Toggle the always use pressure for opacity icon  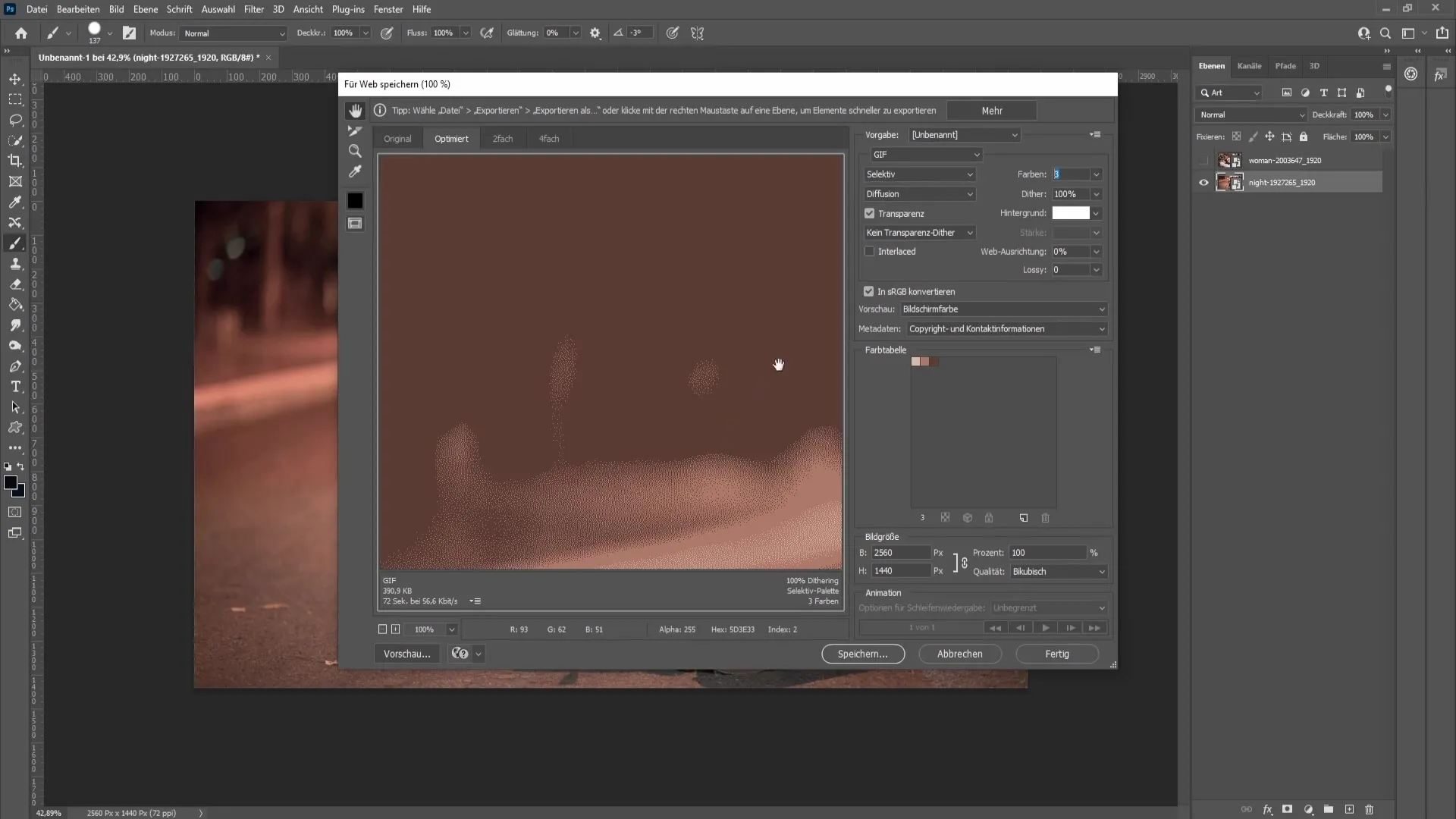click(387, 33)
